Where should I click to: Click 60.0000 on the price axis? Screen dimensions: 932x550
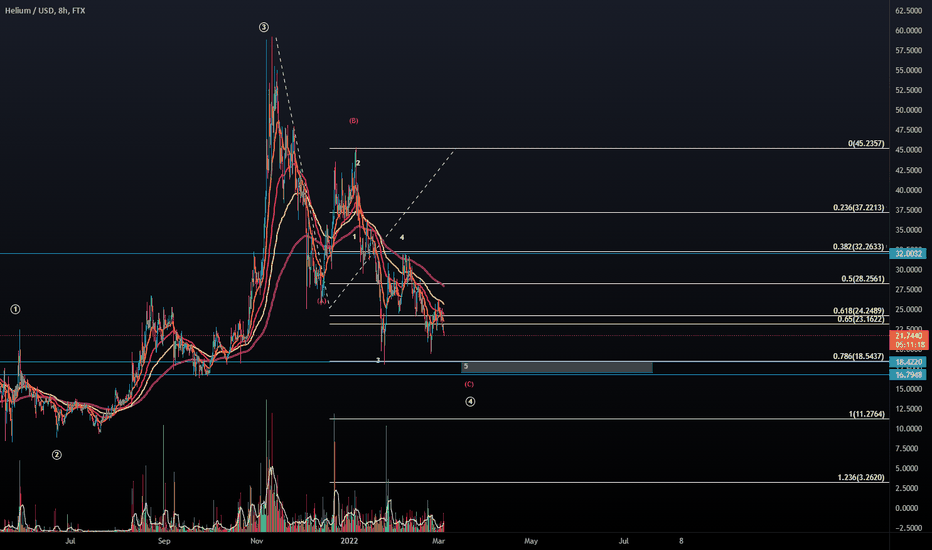(x=909, y=31)
